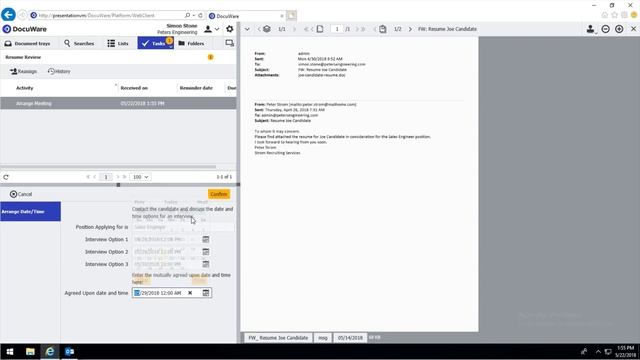640x360 pixels.
Task: Go to first task list page
Action: (88, 177)
